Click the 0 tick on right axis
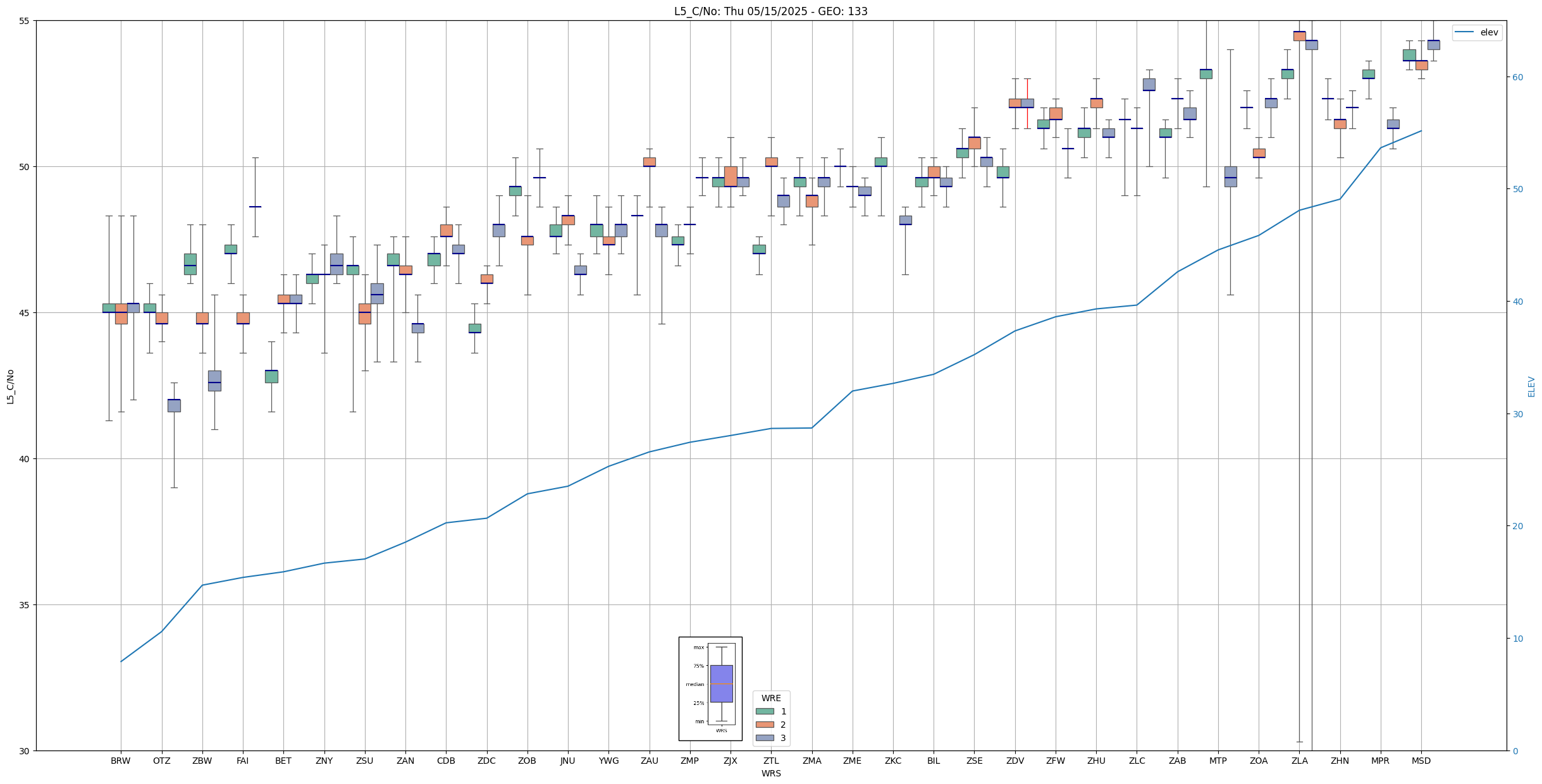The height and width of the screenshot is (784, 1542). (1514, 751)
